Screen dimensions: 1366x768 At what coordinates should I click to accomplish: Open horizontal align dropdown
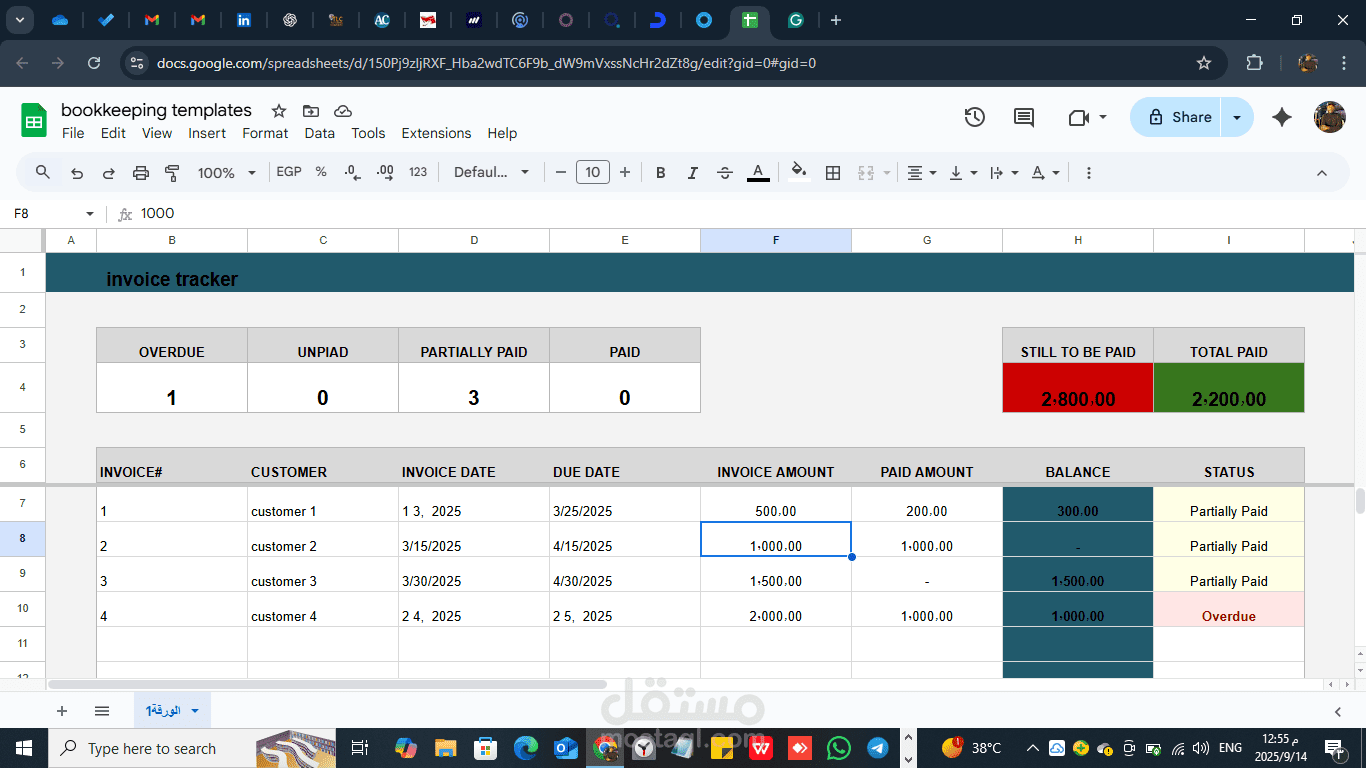(x=922, y=173)
